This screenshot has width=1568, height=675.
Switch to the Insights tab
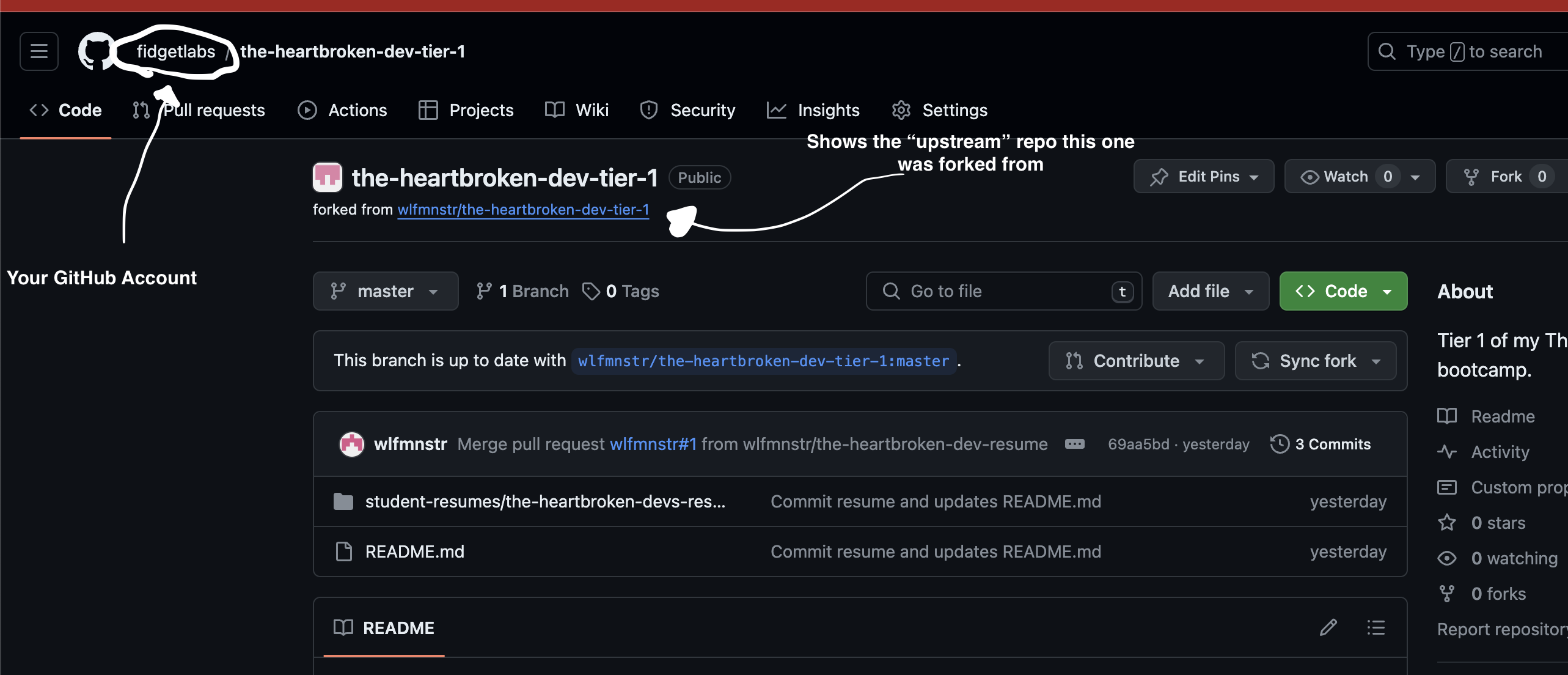pyautogui.click(x=813, y=110)
